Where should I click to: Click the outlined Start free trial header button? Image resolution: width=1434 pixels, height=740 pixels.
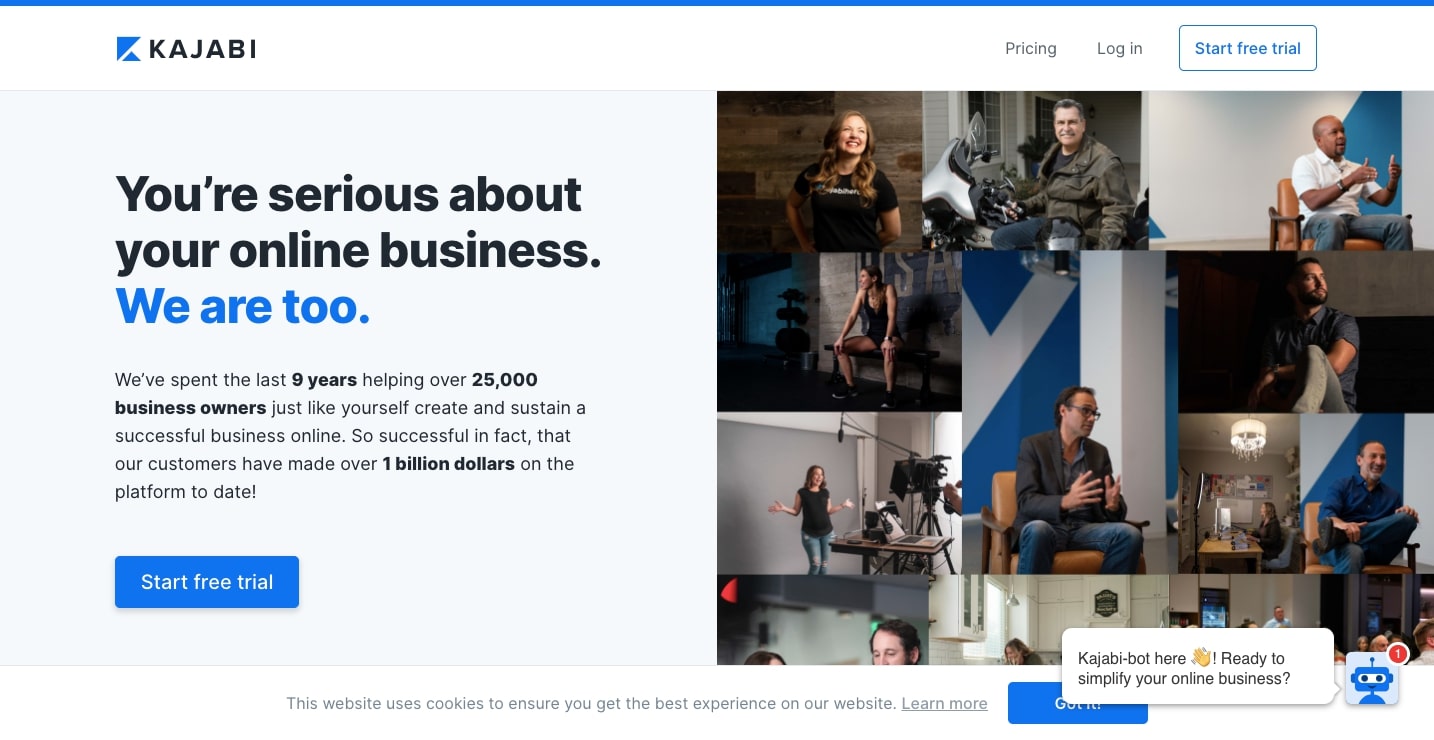pyautogui.click(x=1247, y=48)
